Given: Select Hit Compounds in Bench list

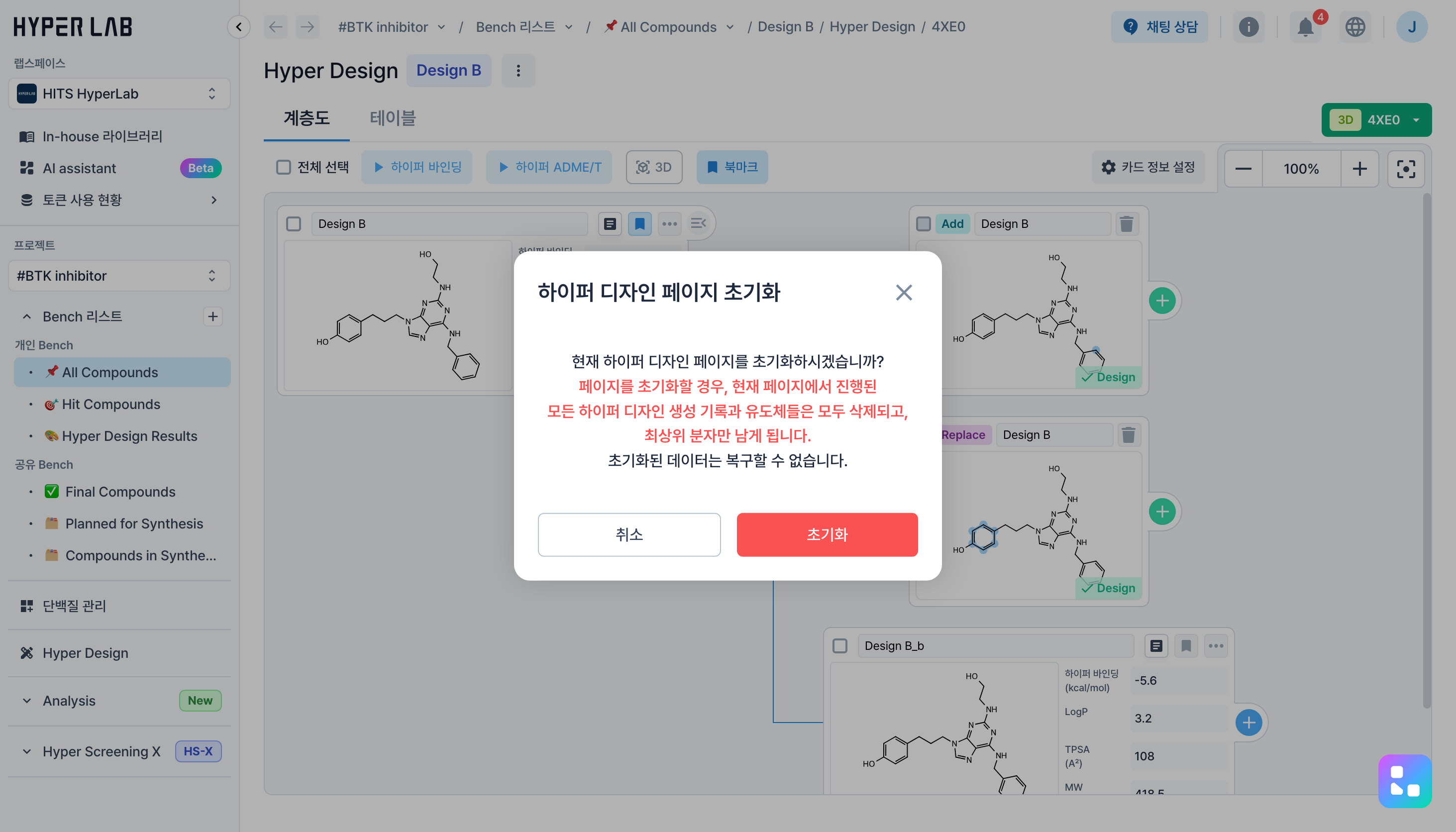Looking at the screenshot, I should click(x=111, y=404).
